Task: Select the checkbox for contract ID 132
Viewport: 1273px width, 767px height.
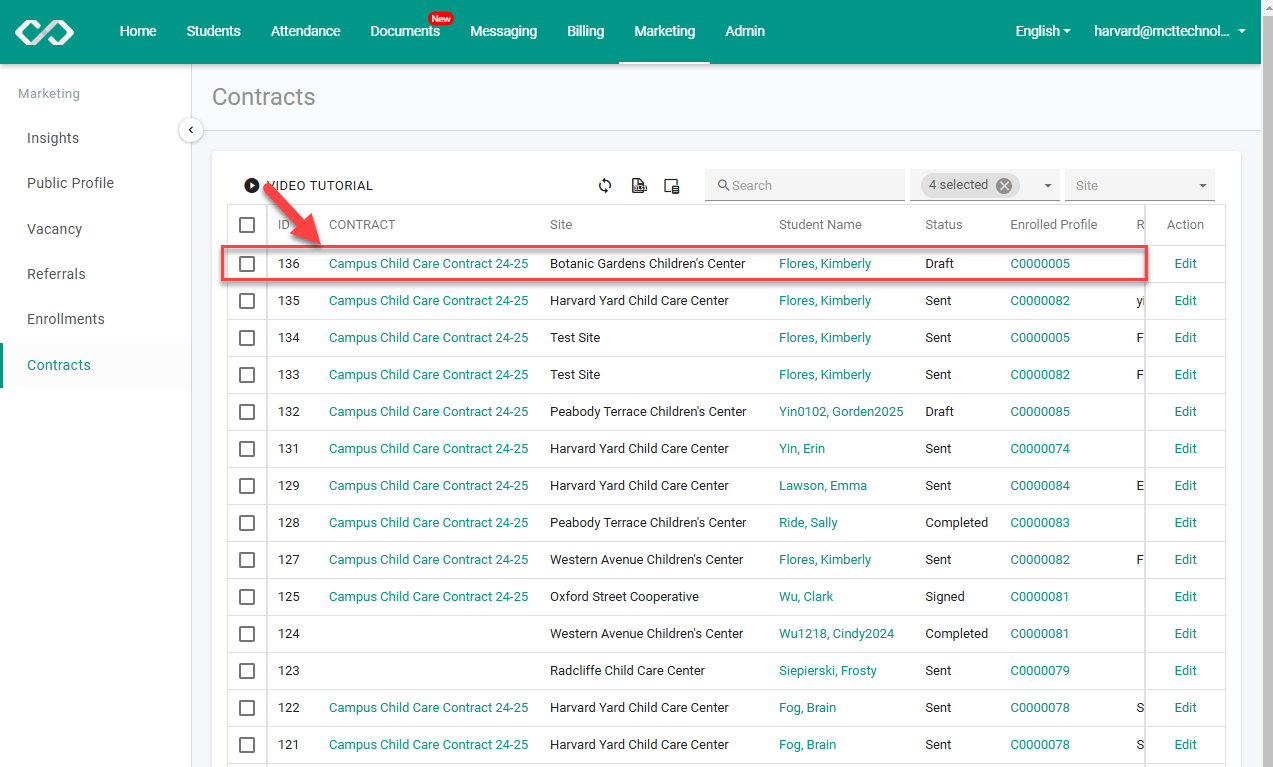Action: tap(247, 412)
